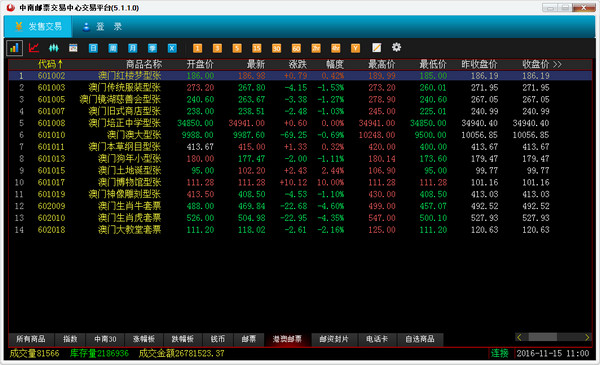
Task: Click the 连接 connection status indicator
Action: 499,354
